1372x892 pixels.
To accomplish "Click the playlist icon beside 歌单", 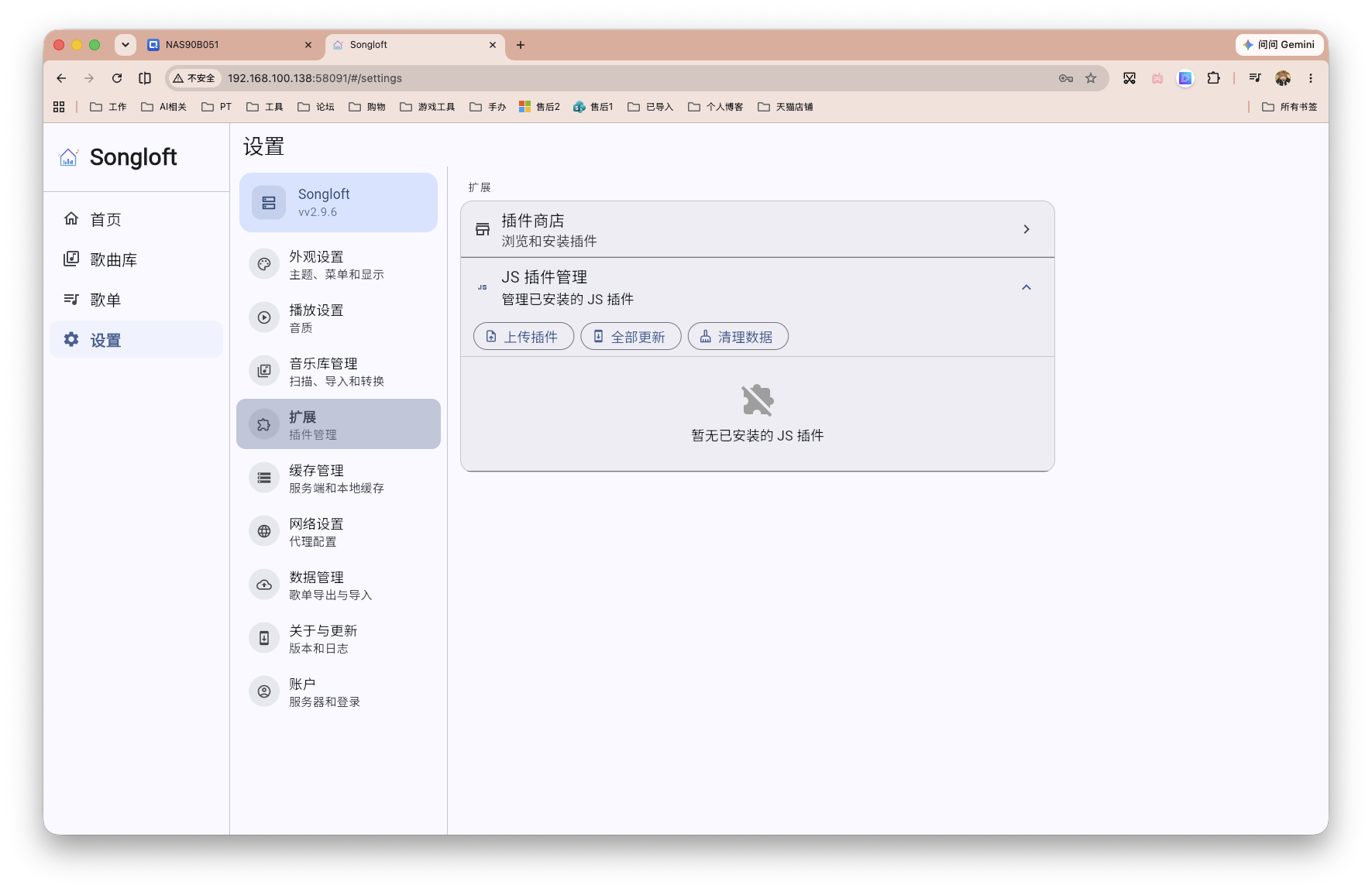I will (x=71, y=300).
